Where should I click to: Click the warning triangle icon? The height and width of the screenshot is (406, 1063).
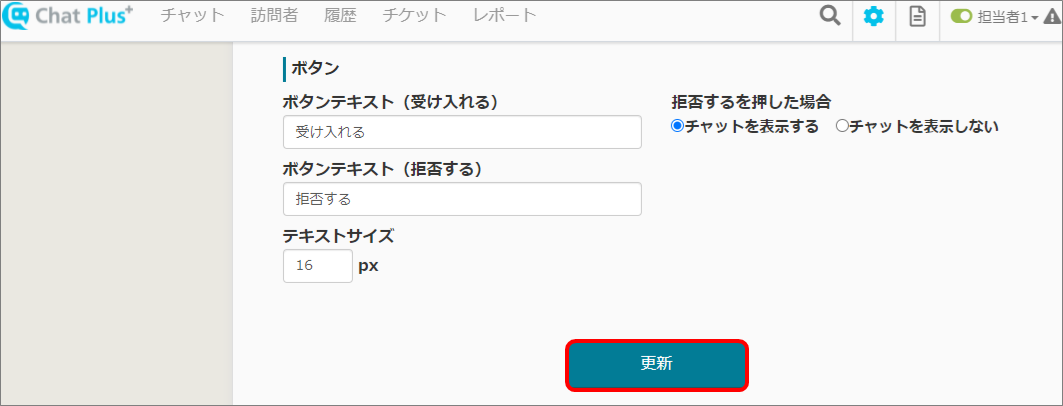coord(1054,17)
